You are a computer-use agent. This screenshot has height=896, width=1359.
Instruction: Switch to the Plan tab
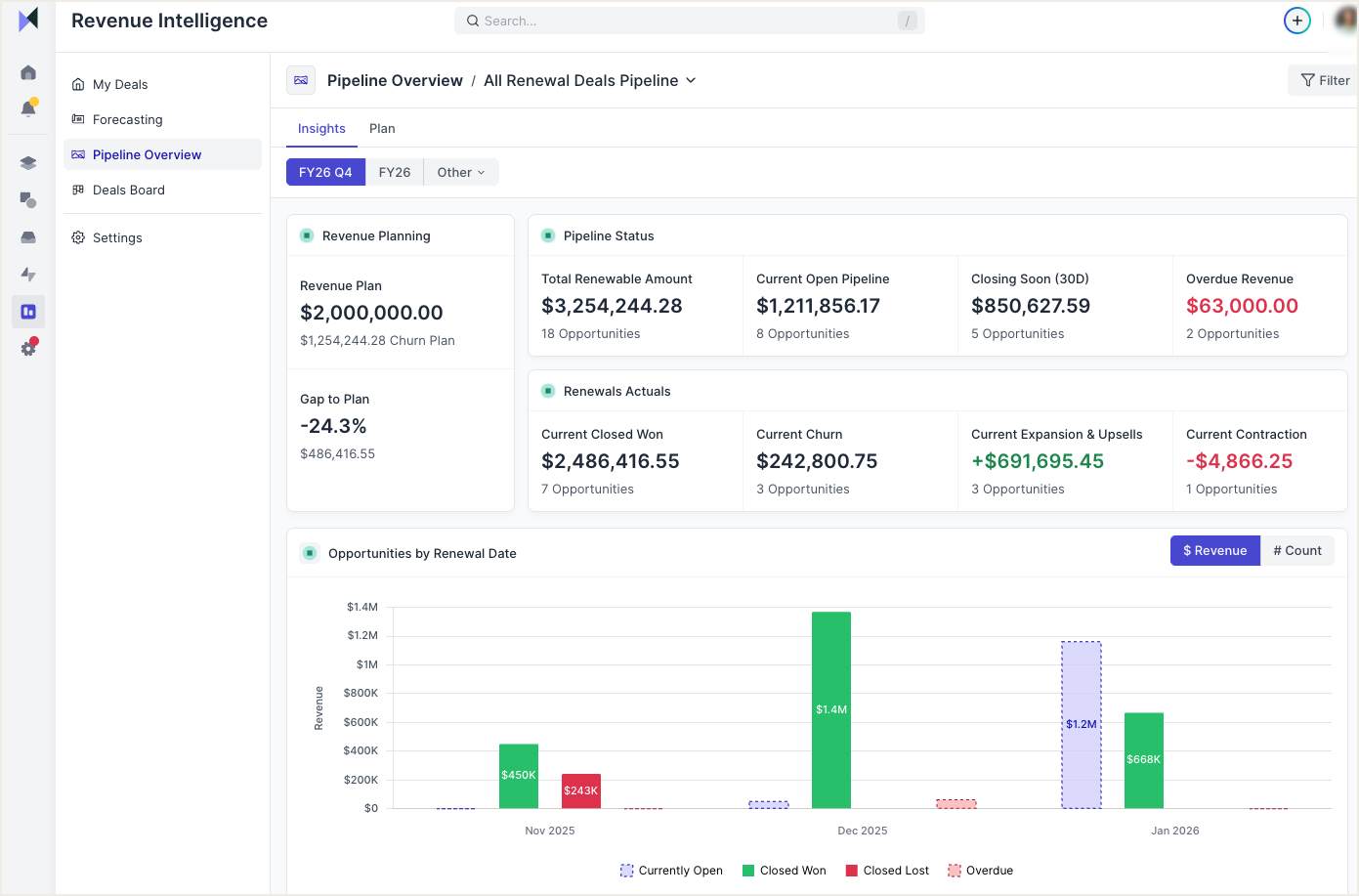(x=382, y=129)
